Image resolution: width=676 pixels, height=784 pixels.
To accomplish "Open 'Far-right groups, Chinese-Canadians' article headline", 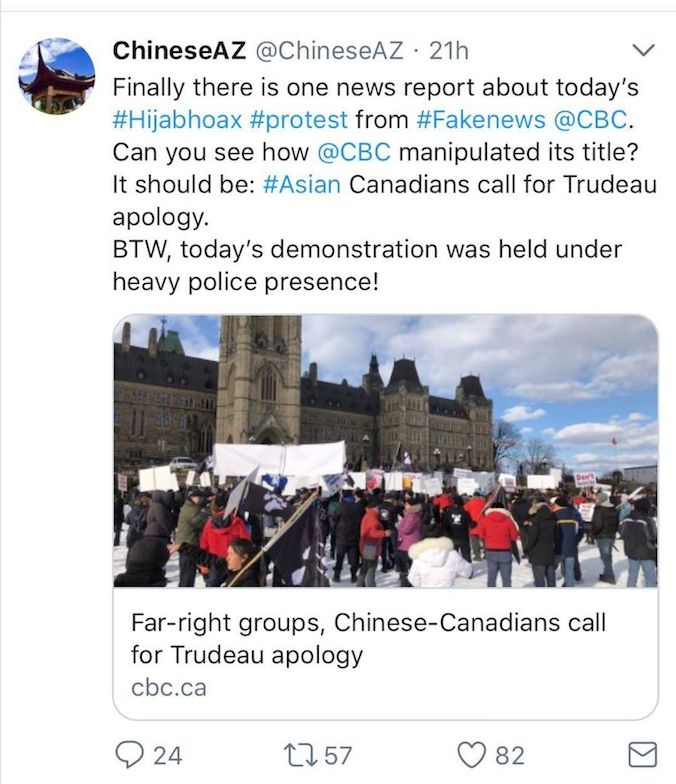I will pyautogui.click(x=368, y=639).
